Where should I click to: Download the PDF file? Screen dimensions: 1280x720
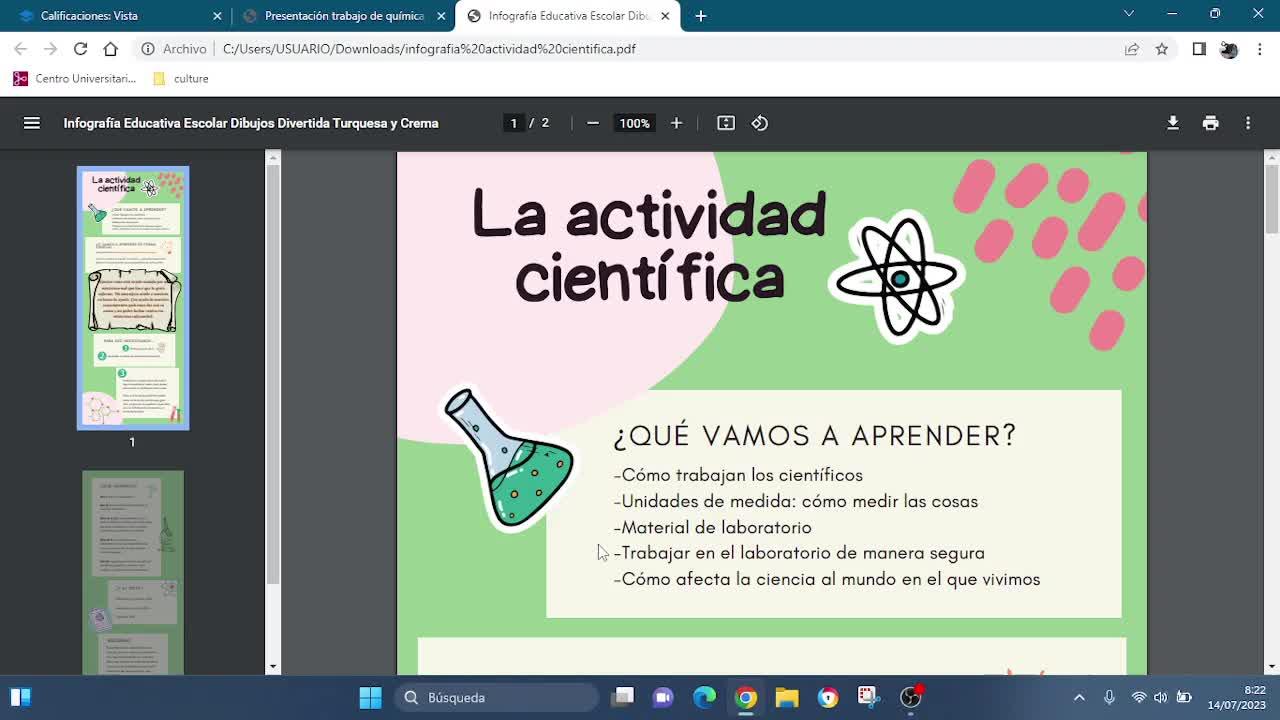[1173, 123]
